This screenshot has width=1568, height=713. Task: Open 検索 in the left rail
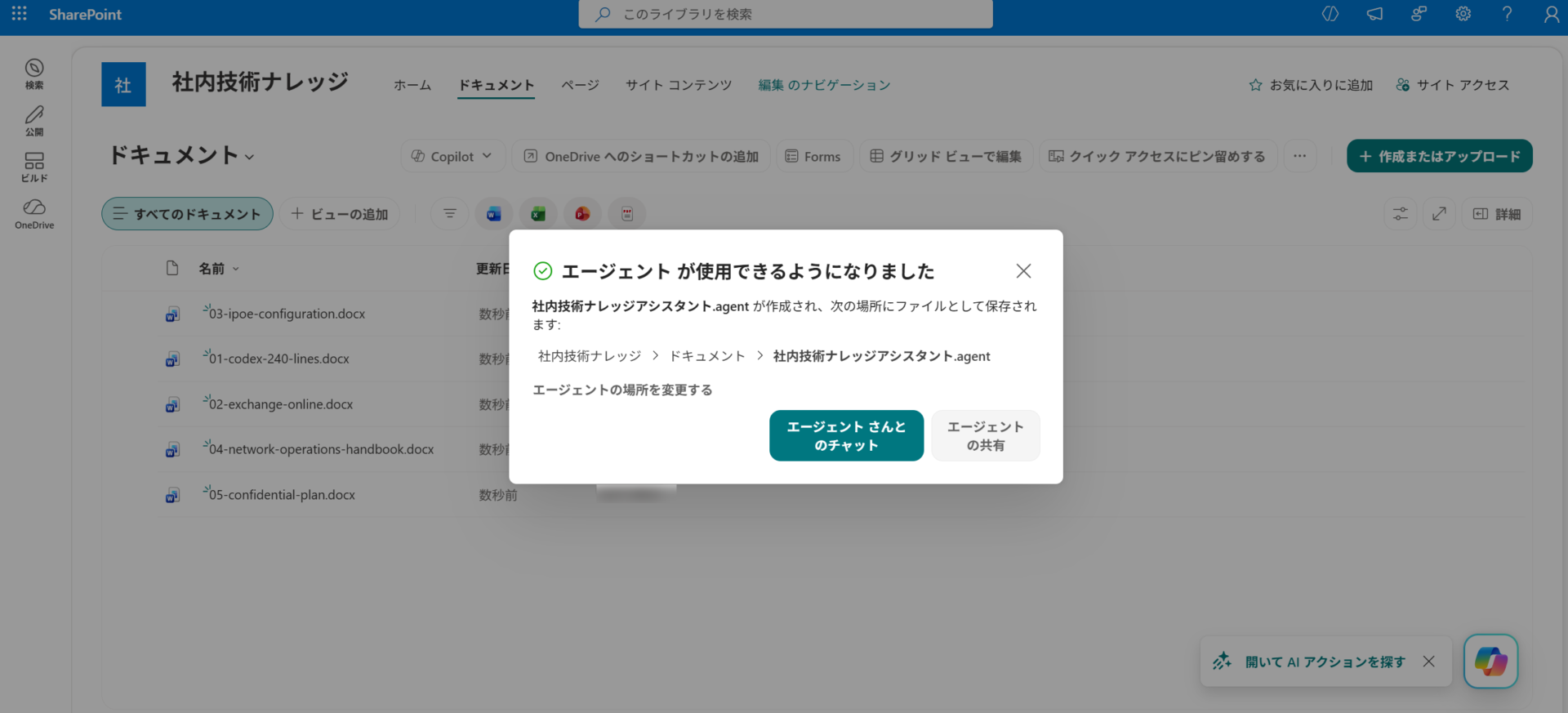click(x=34, y=74)
